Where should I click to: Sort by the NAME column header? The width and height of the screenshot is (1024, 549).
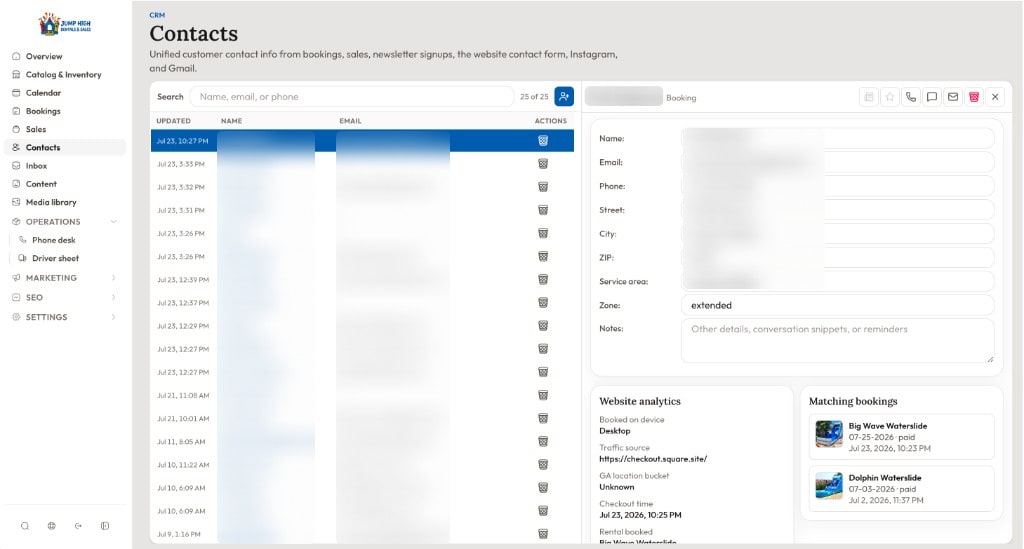pyautogui.click(x=231, y=121)
